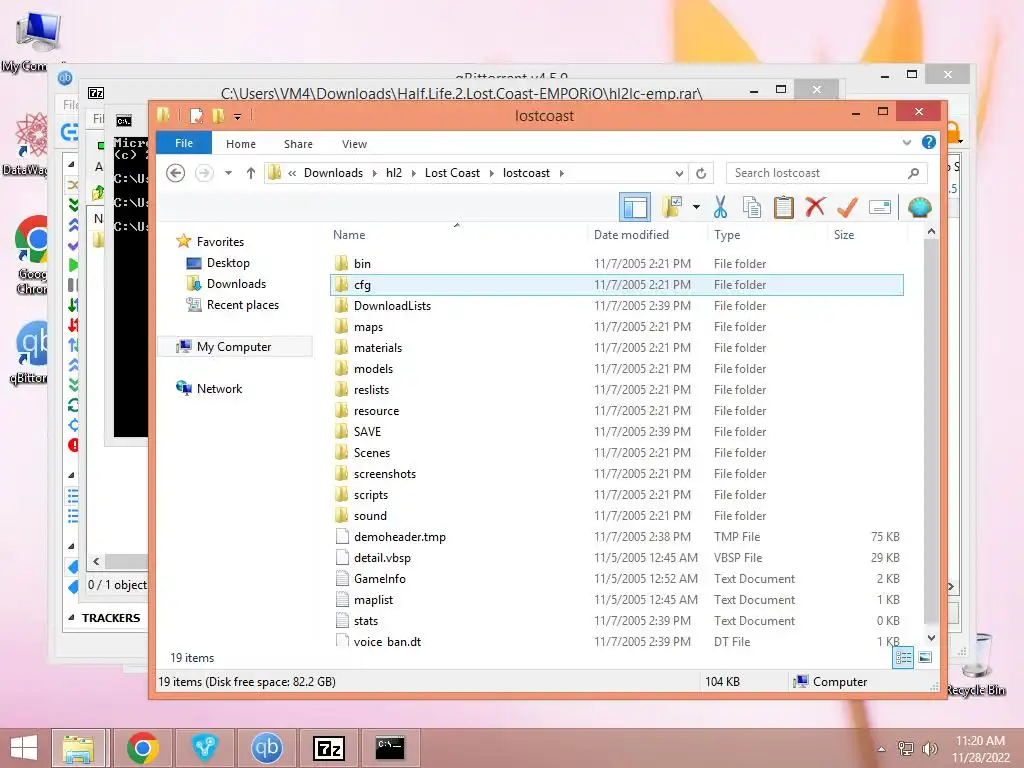Click the Forward navigation arrow

tap(204, 173)
